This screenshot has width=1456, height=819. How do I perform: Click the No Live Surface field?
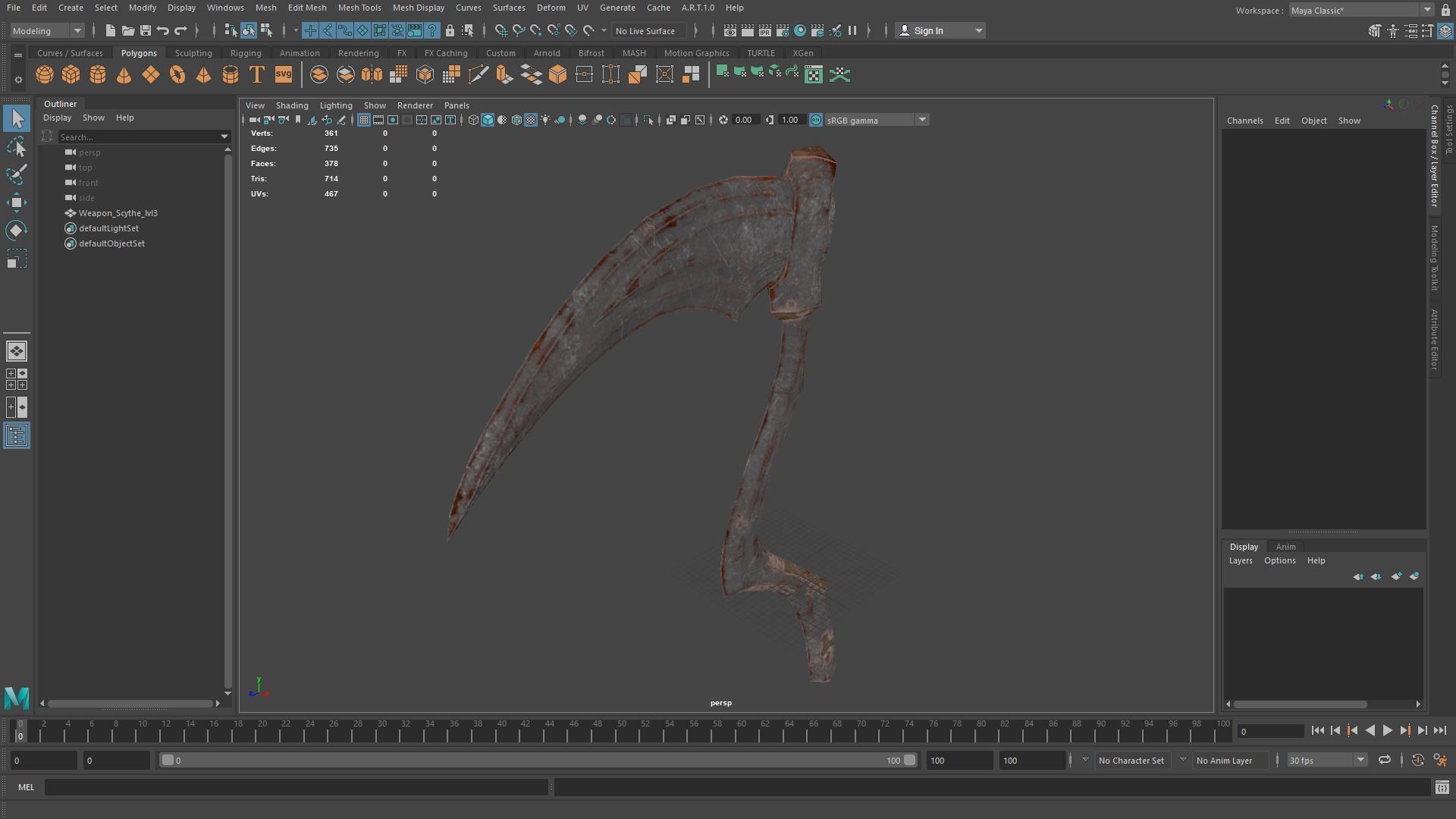point(649,30)
